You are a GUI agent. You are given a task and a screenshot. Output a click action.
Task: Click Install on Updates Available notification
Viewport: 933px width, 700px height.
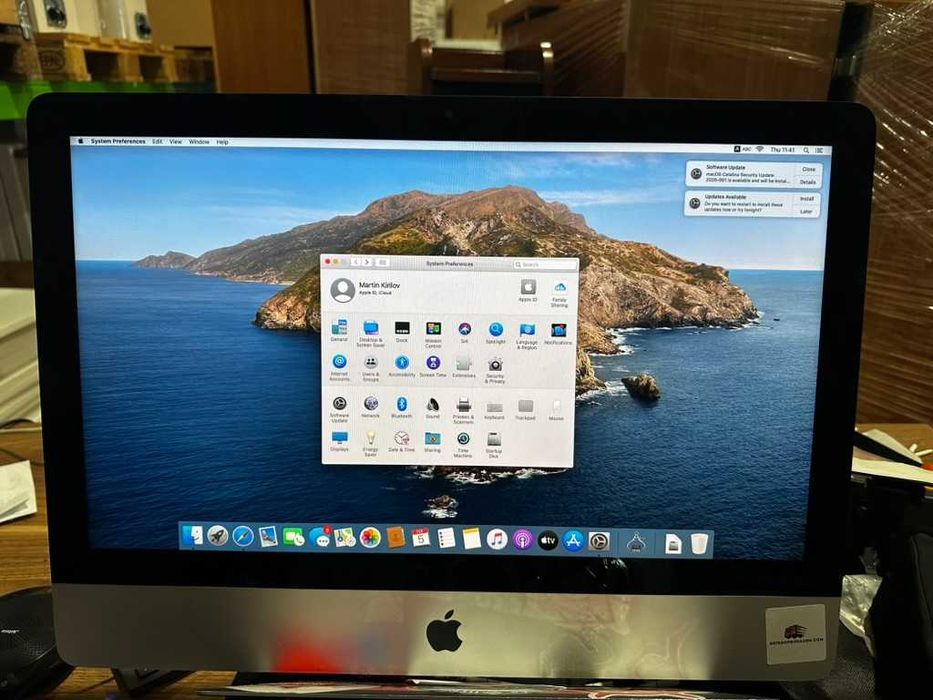(x=806, y=198)
